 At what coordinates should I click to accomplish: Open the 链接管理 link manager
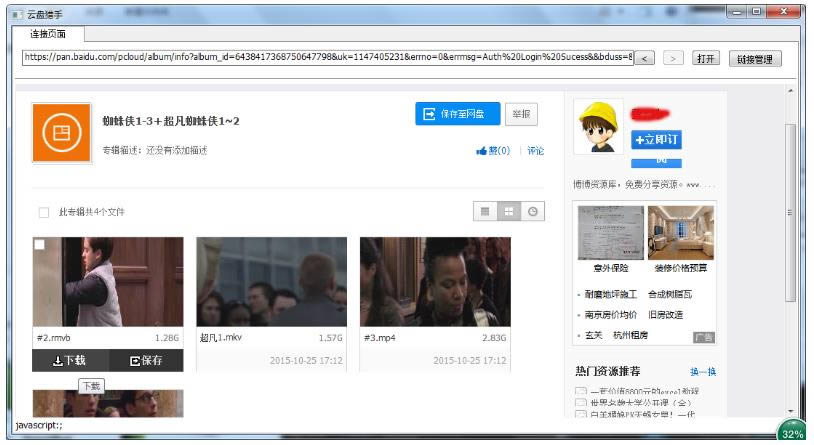[754, 59]
